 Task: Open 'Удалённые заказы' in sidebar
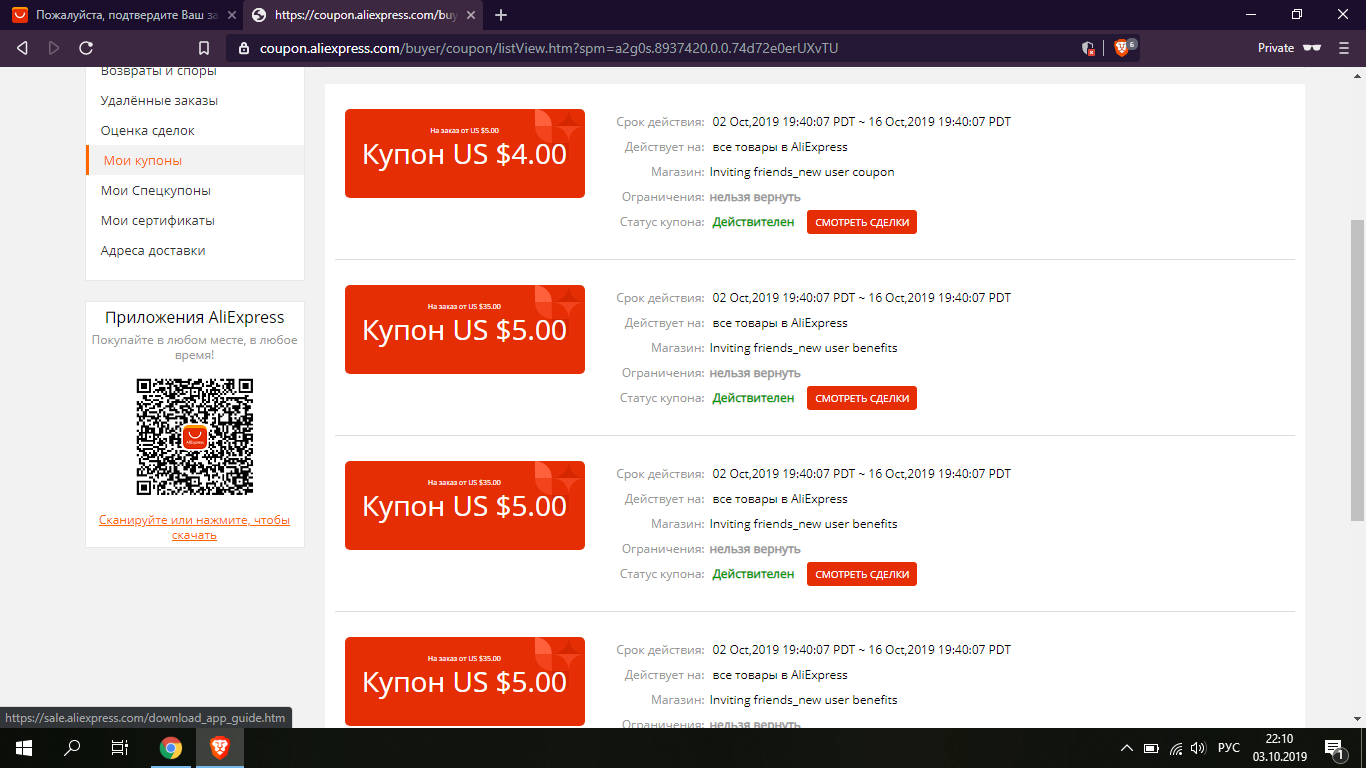click(159, 101)
